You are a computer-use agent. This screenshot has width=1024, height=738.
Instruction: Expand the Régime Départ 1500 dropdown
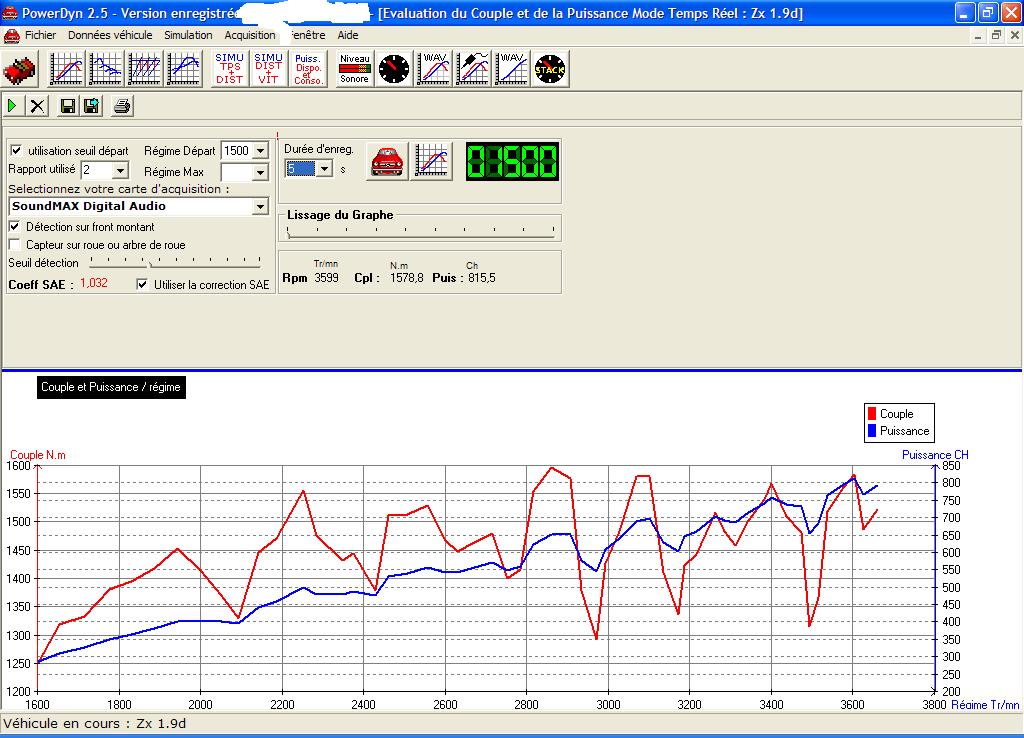click(x=261, y=151)
